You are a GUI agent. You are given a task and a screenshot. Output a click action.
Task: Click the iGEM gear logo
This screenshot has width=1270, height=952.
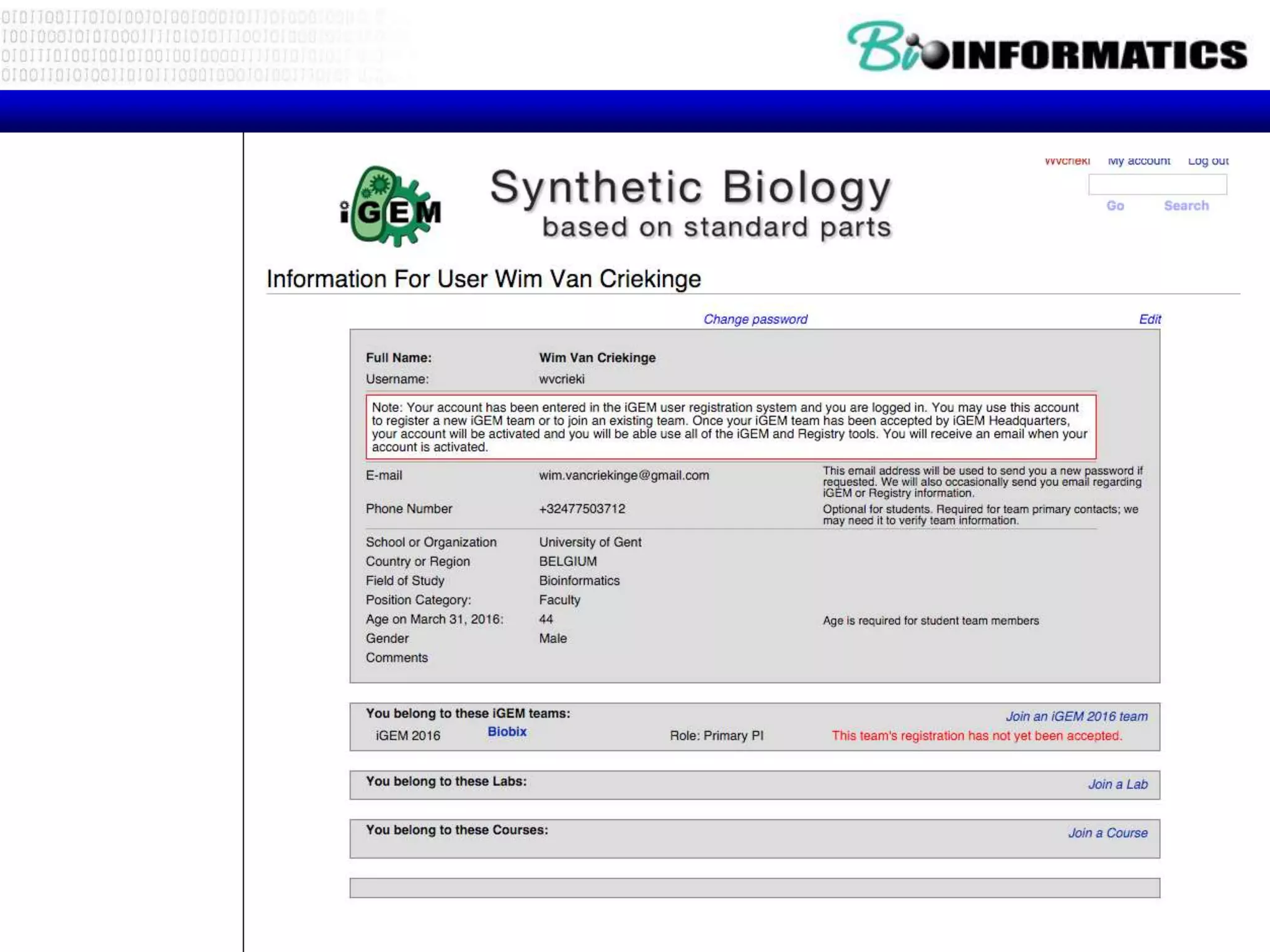click(391, 206)
